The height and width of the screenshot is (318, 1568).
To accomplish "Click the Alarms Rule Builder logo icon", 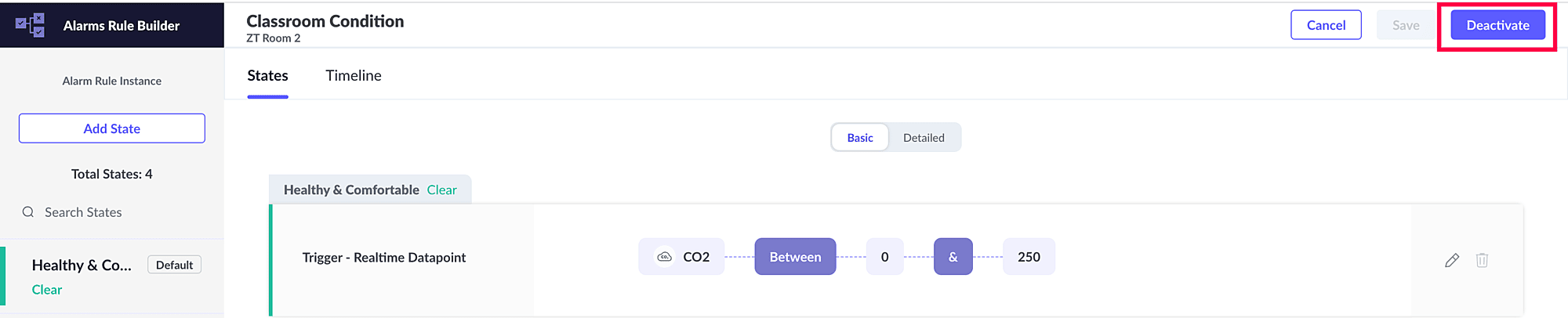I will click(31, 25).
